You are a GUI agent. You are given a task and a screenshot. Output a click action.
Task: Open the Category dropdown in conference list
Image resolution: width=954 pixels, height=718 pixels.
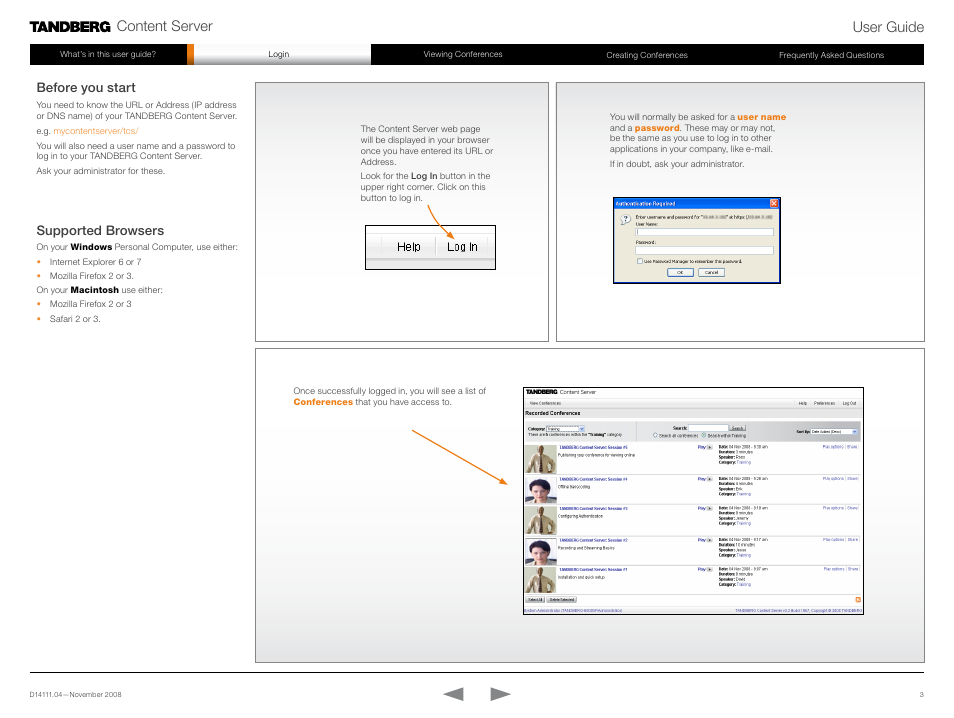[x=565, y=429]
